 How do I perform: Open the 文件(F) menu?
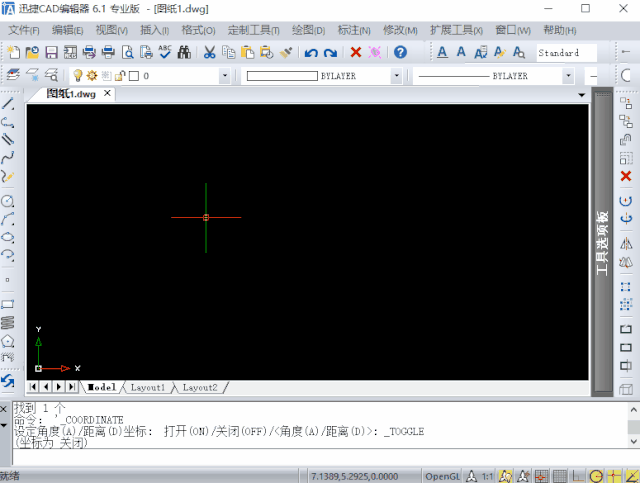click(24, 30)
